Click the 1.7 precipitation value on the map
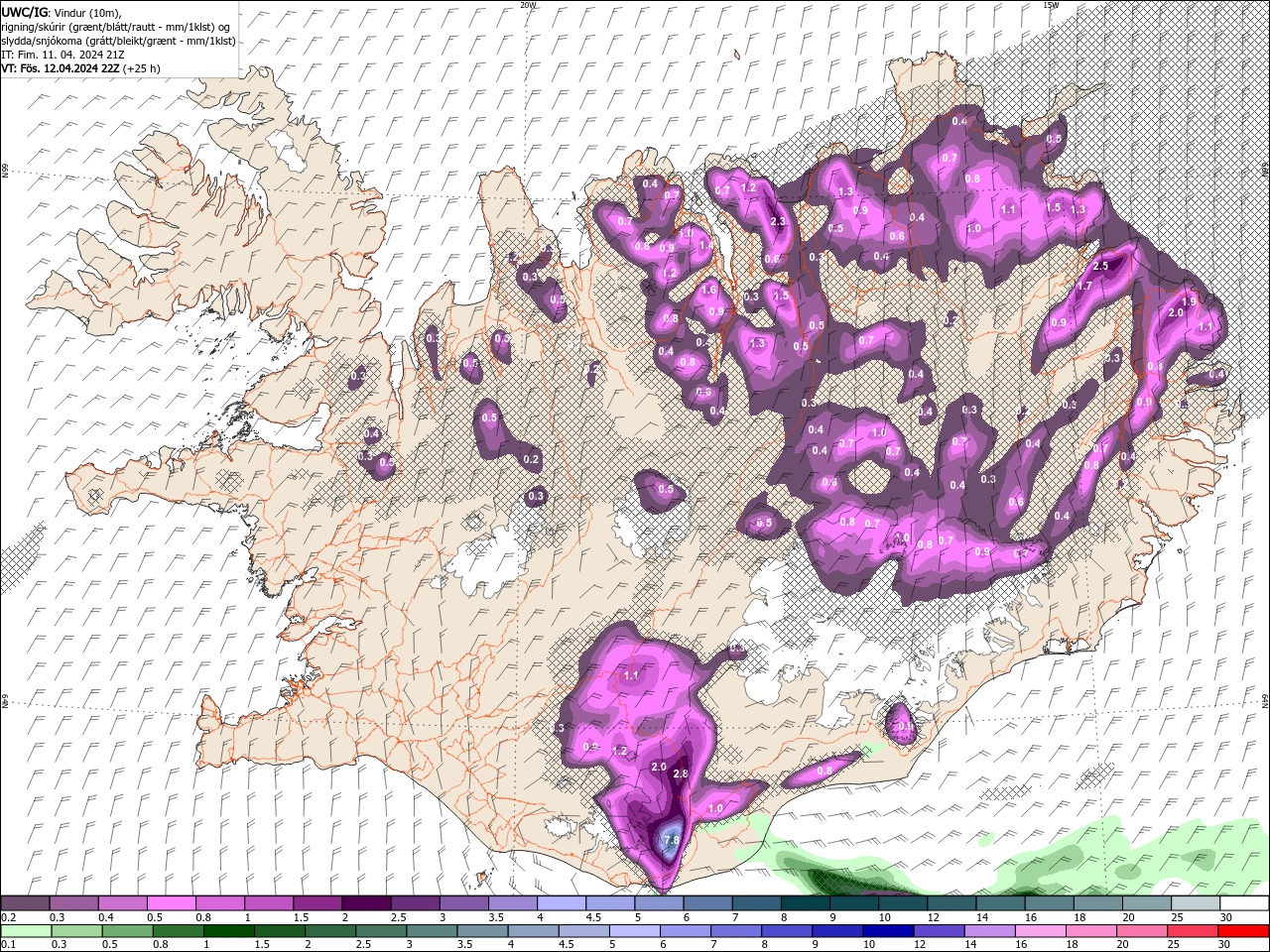 1084,287
